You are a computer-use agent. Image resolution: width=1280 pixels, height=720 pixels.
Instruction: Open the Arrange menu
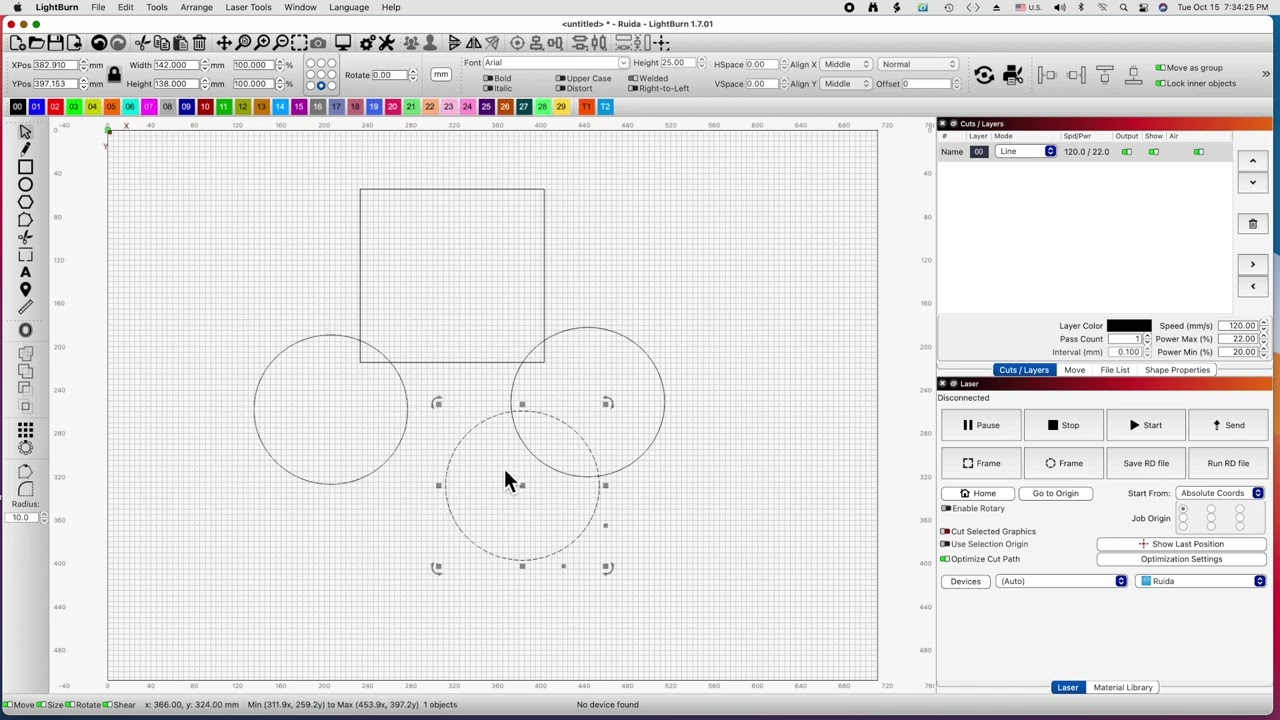pyautogui.click(x=196, y=7)
